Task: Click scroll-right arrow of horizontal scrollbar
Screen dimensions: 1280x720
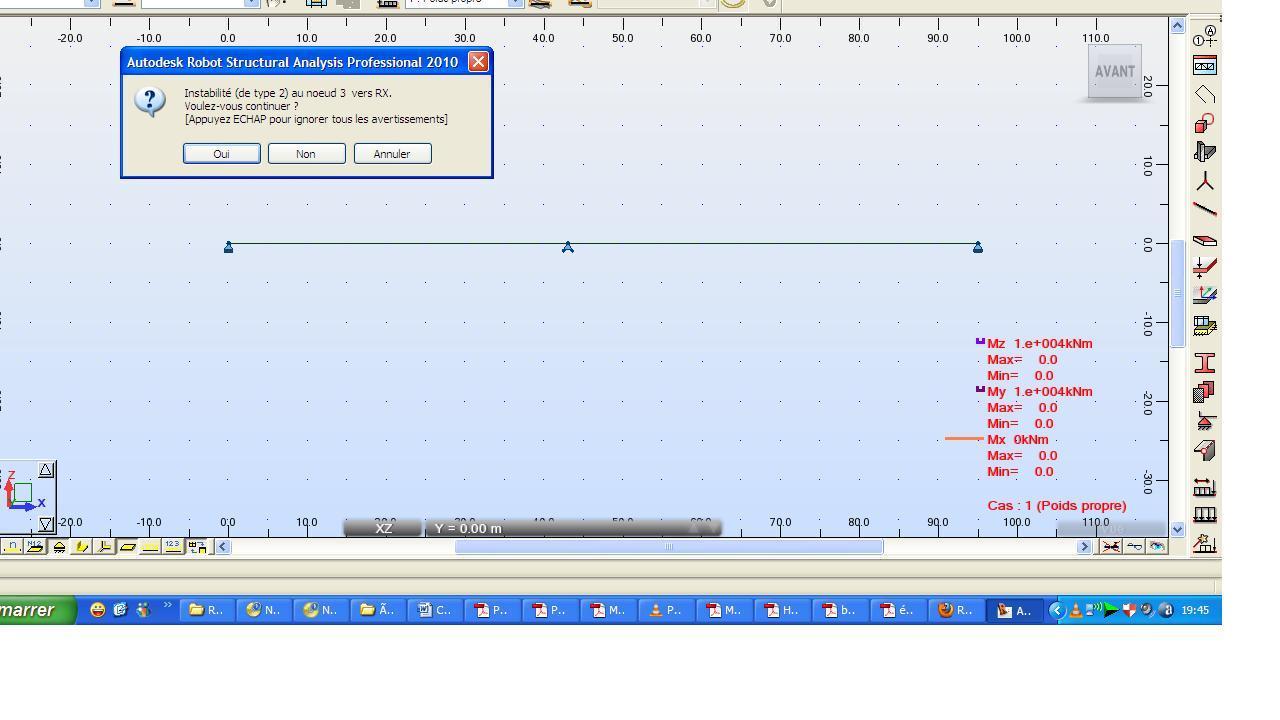Action: point(1084,546)
